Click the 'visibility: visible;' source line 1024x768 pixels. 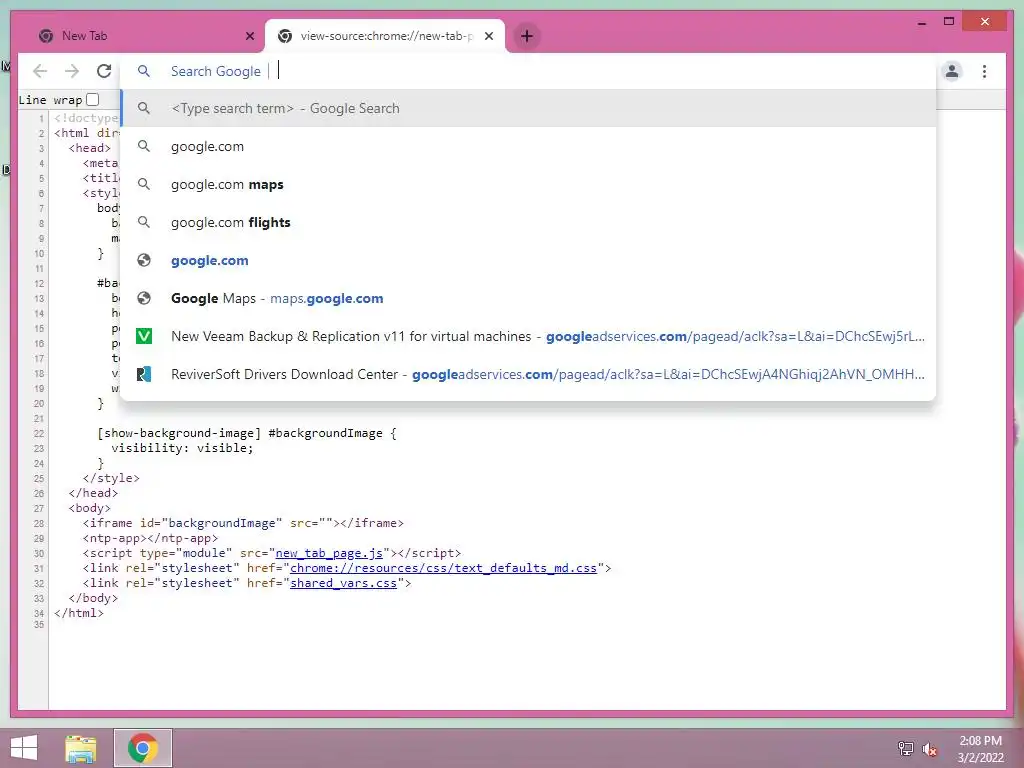(182, 448)
